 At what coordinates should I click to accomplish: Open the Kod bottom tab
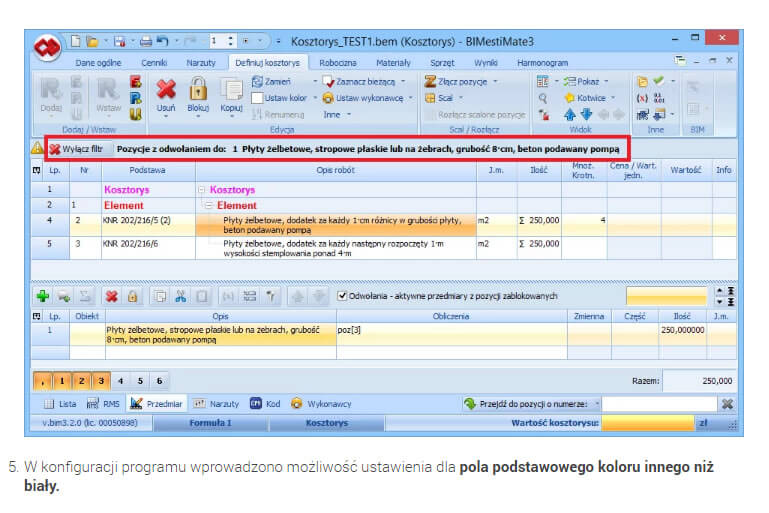[265, 404]
